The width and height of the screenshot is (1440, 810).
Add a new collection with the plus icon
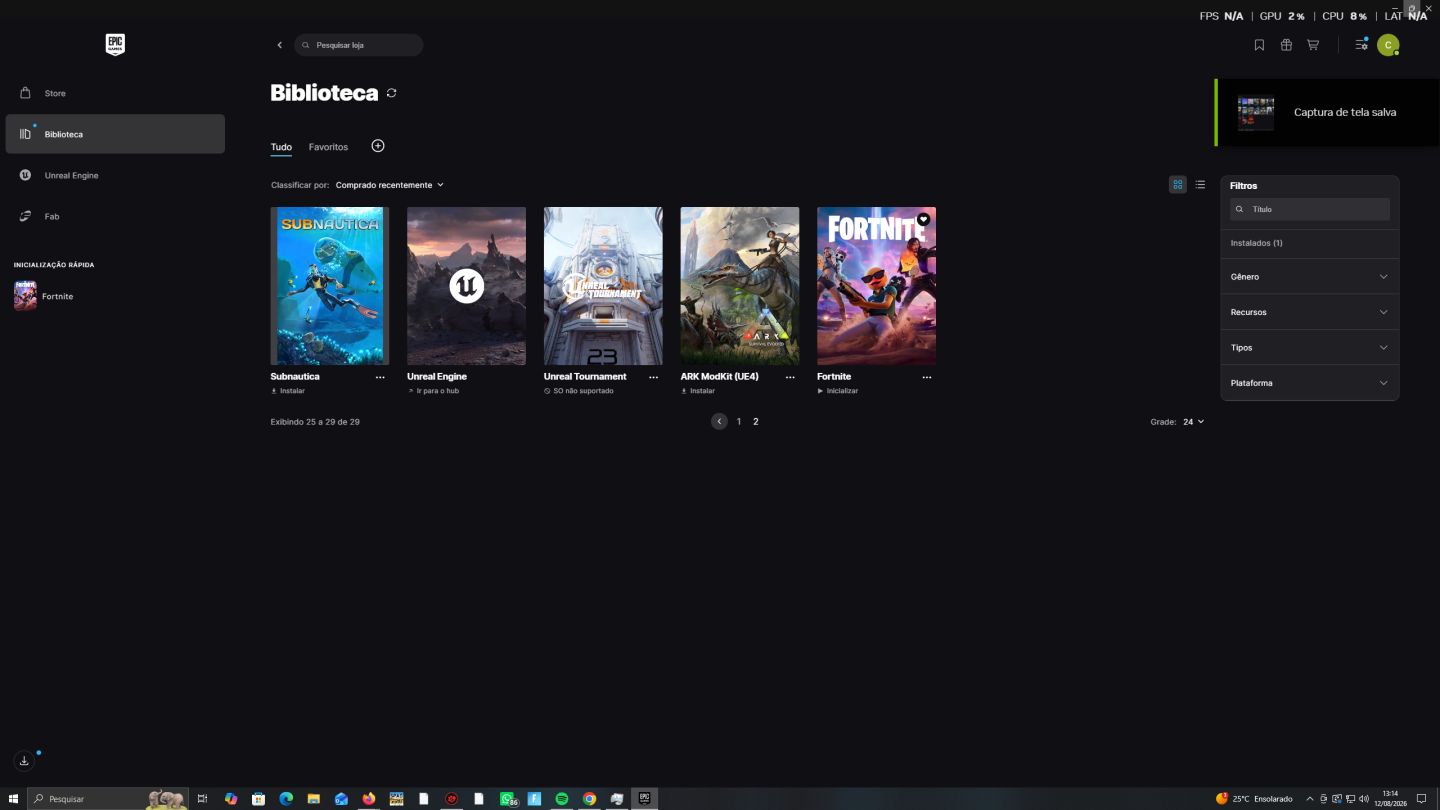(378, 146)
